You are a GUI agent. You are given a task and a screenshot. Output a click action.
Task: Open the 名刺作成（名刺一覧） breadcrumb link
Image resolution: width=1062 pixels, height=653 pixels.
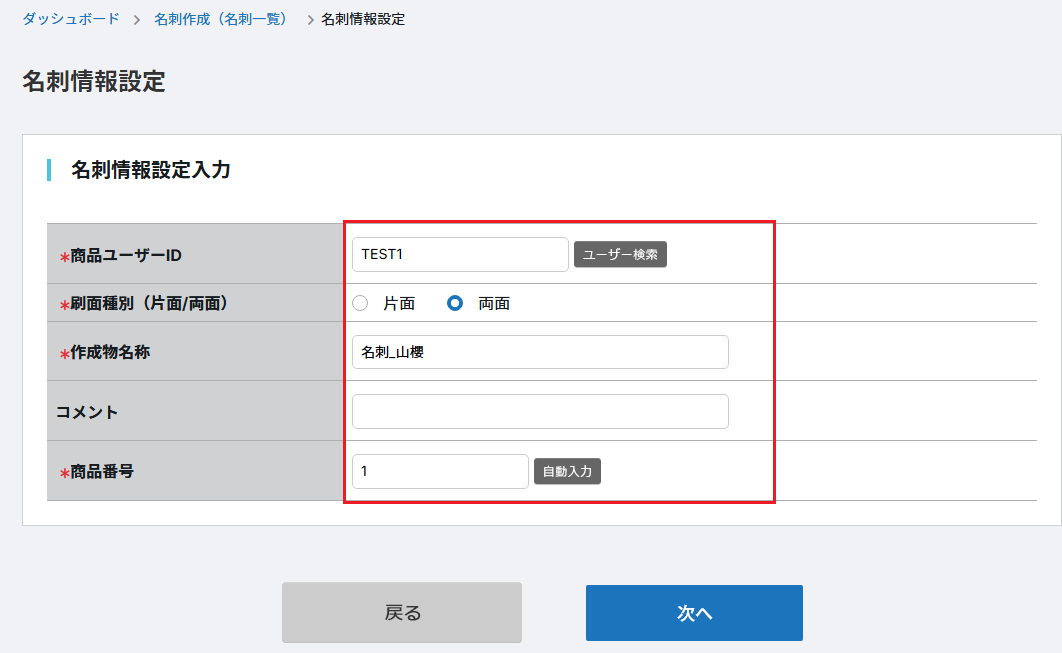221,19
